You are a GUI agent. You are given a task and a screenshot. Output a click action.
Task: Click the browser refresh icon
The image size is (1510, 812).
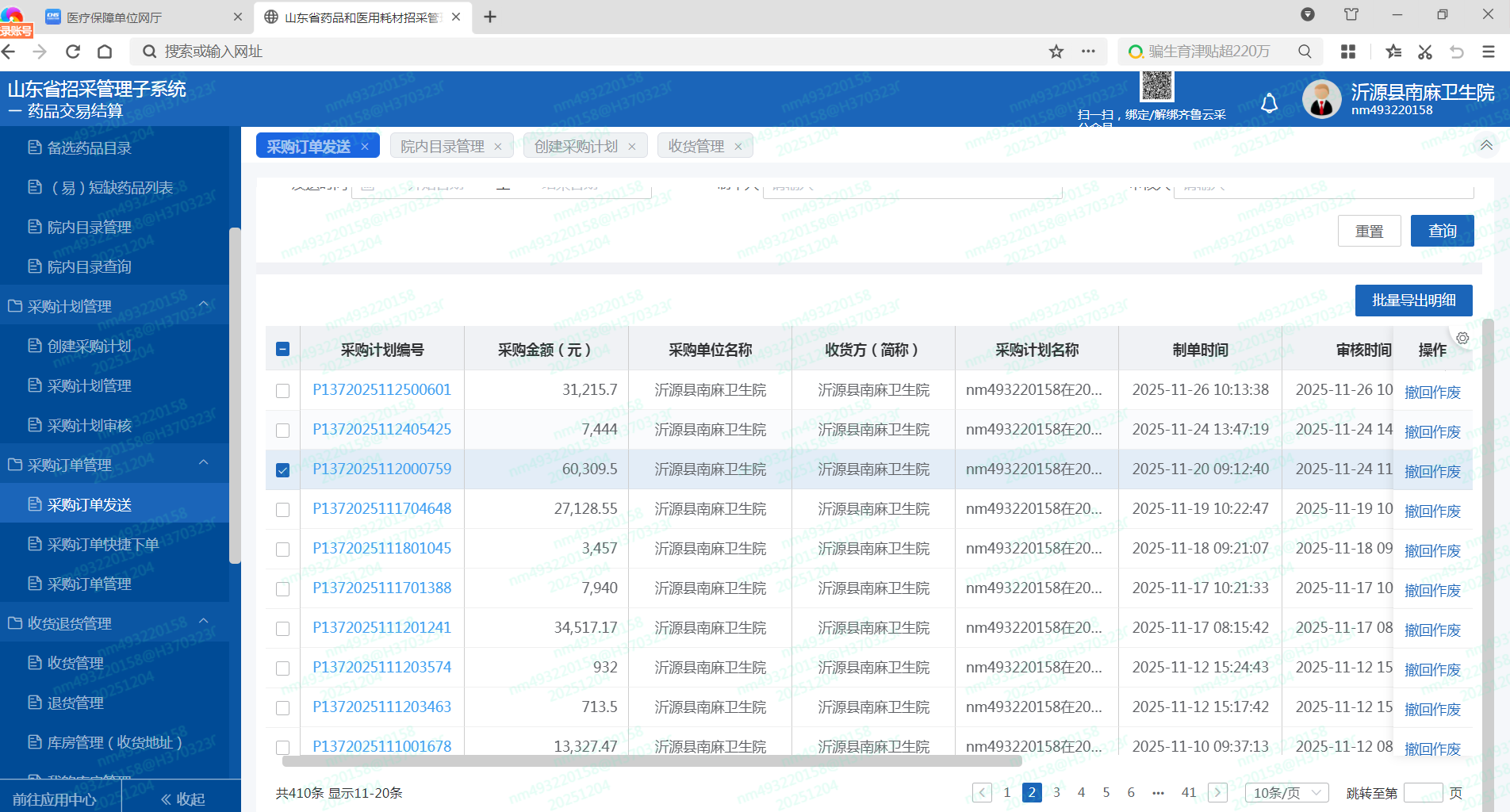pos(73,52)
